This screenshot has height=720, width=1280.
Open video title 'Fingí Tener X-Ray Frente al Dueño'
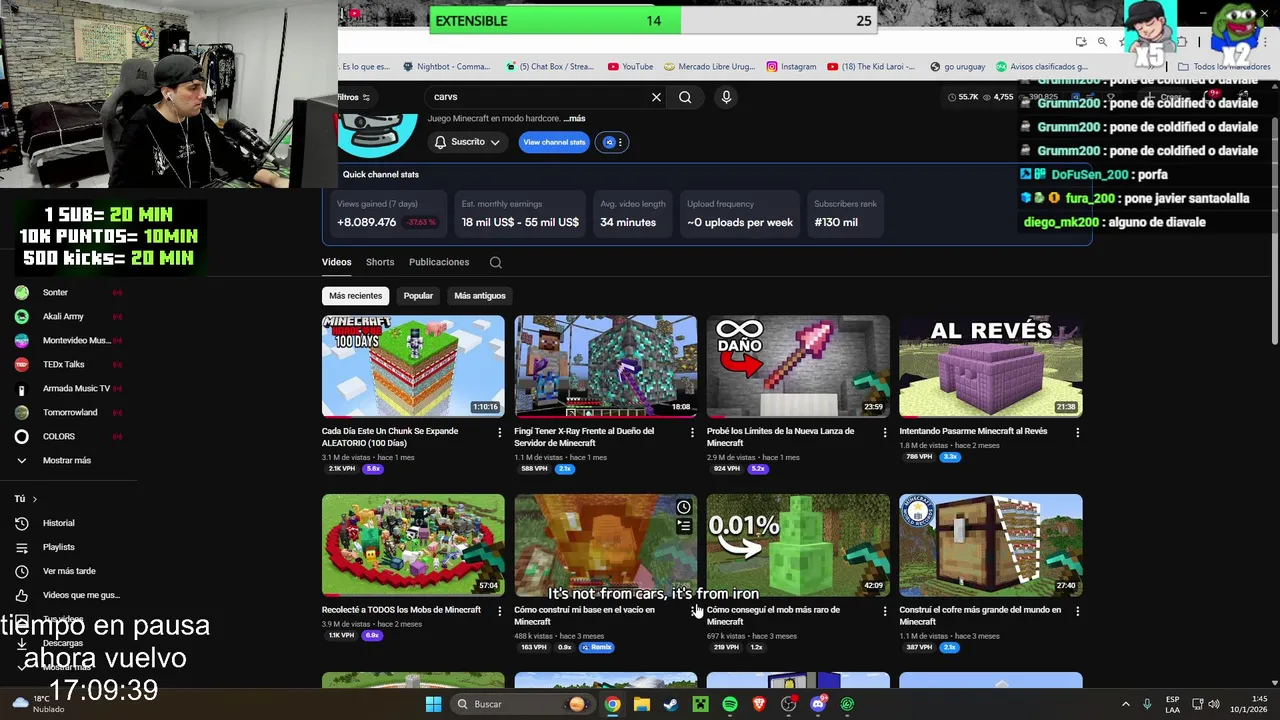coord(584,437)
